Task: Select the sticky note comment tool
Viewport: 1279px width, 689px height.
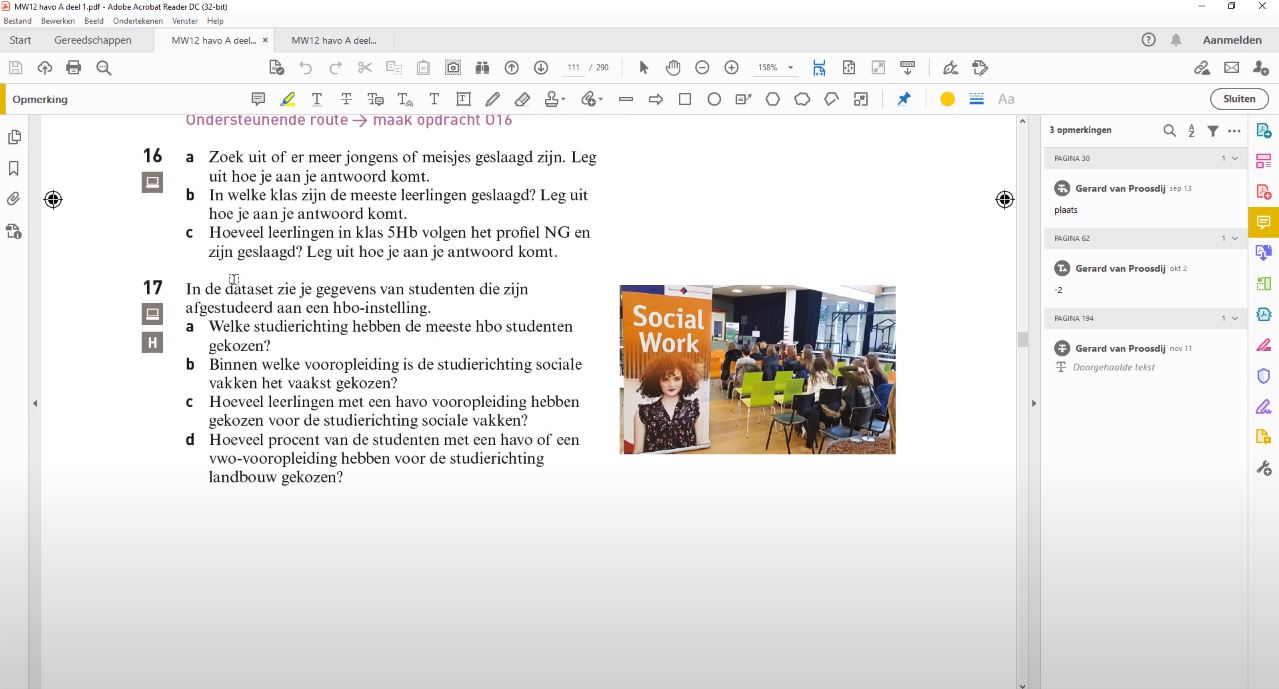Action: pyautogui.click(x=258, y=99)
